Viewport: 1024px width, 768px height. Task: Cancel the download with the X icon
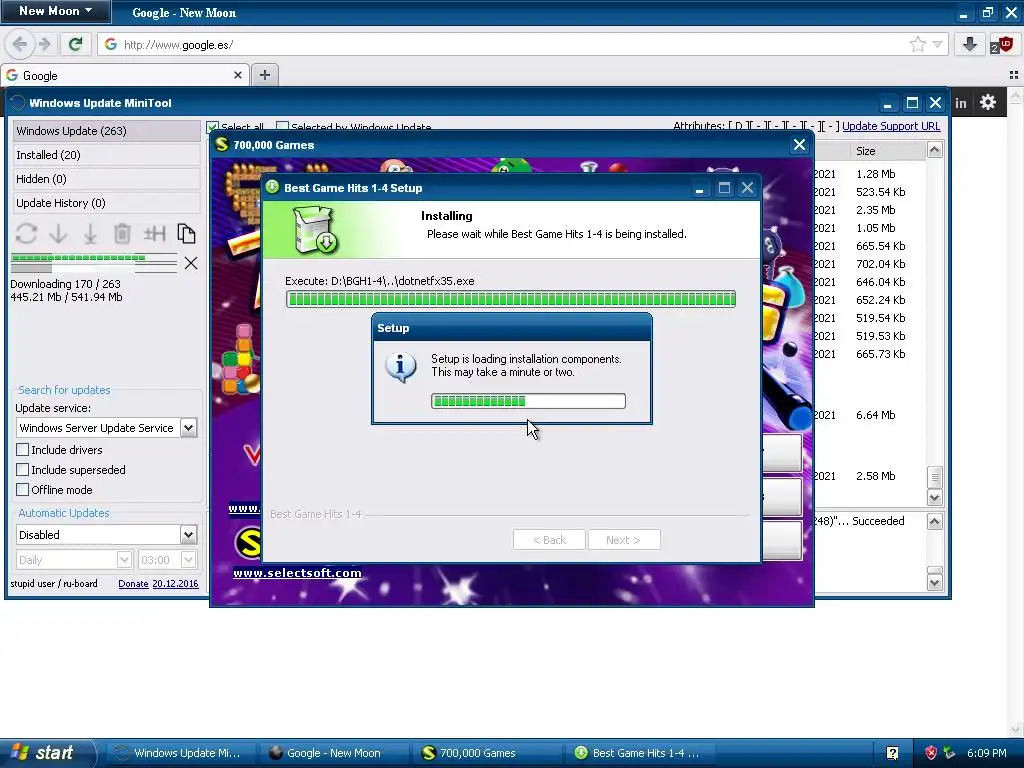pyautogui.click(x=191, y=263)
